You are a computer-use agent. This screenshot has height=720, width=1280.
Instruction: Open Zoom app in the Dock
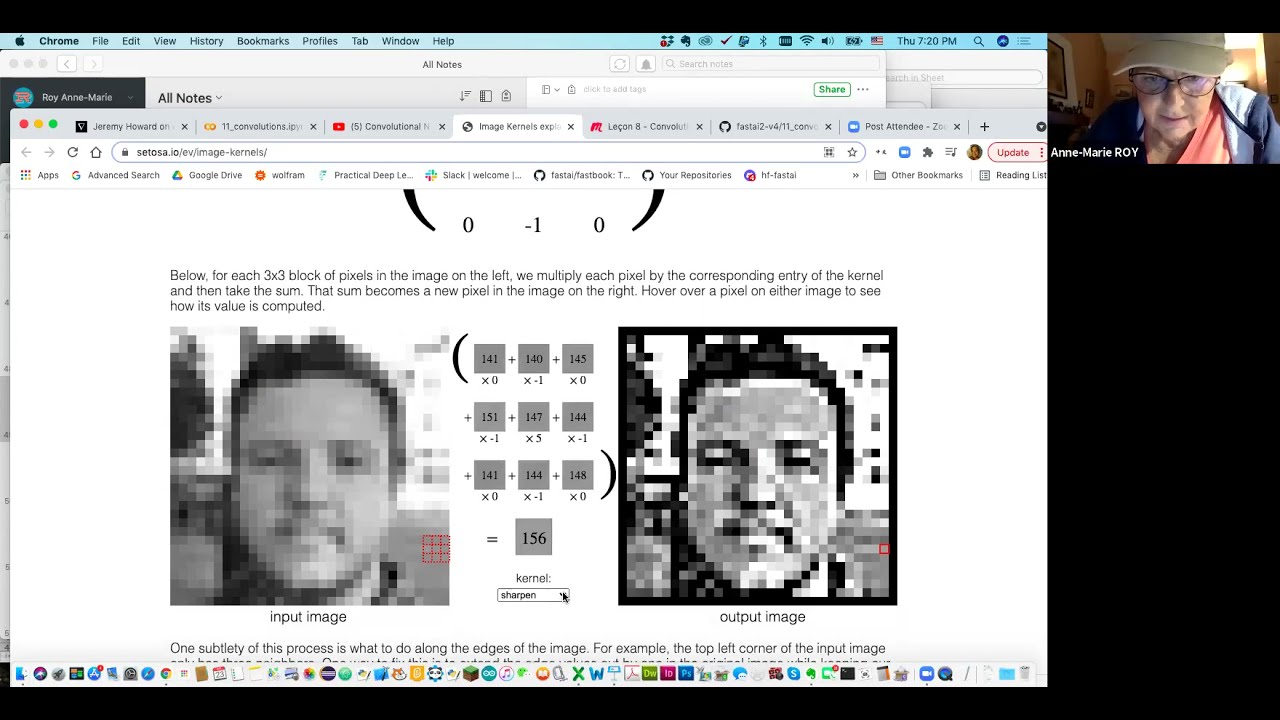tap(926, 674)
